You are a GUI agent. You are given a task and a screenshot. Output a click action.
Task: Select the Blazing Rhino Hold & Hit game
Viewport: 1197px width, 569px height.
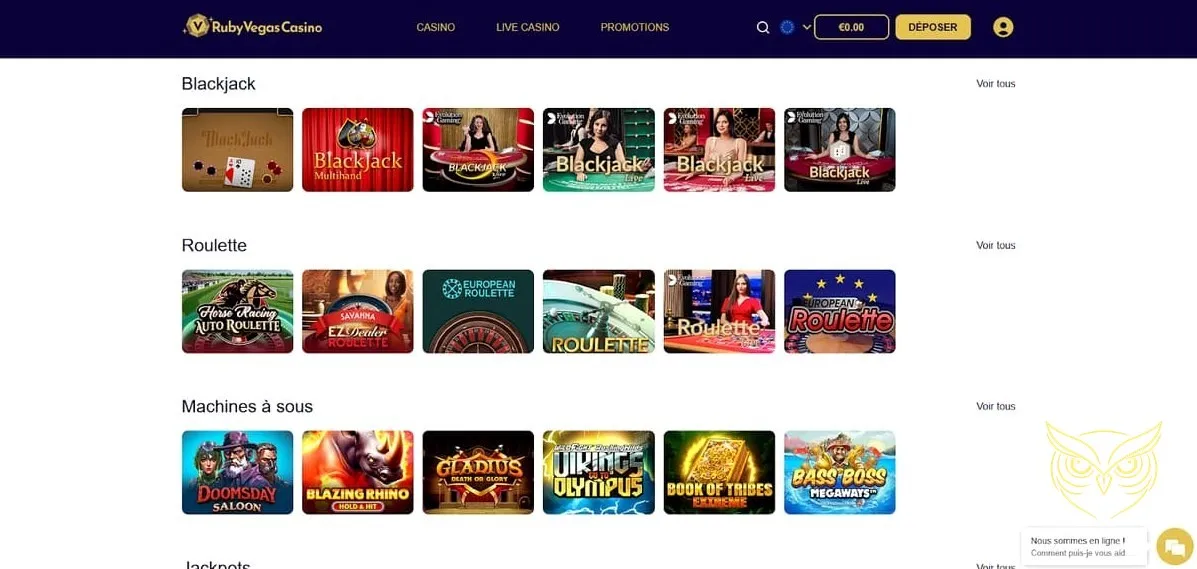click(x=357, y=472)
